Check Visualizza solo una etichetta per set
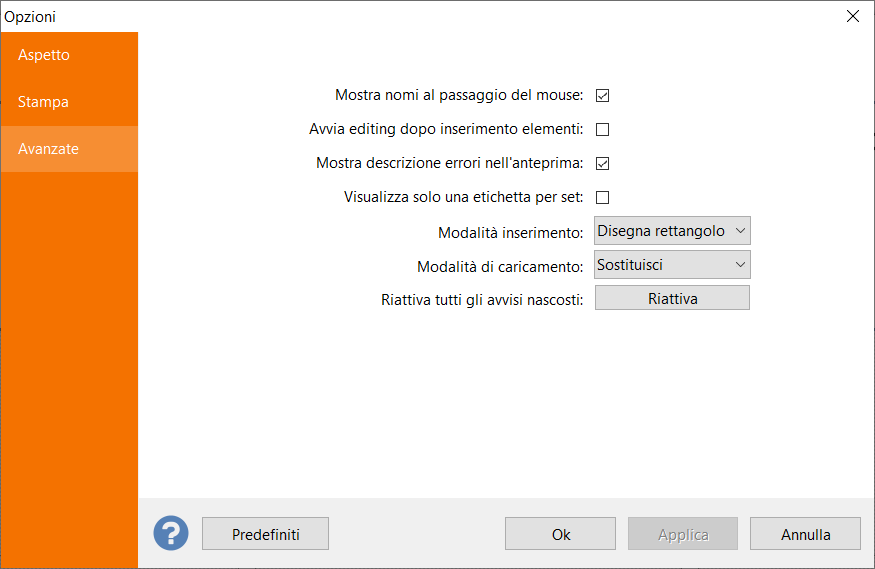 click(x=603, y=197)
